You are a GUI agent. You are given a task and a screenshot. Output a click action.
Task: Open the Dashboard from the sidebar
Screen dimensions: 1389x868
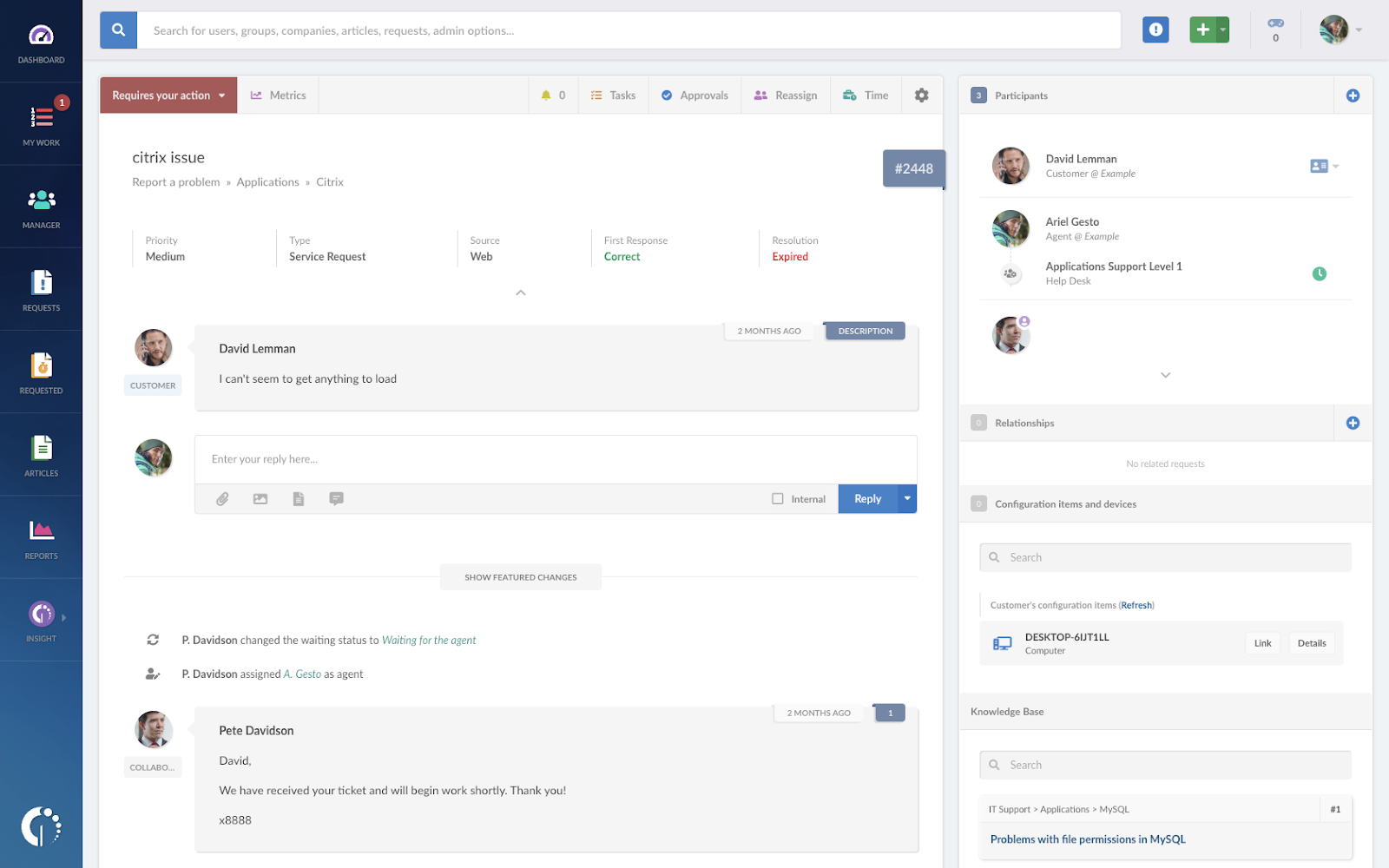pyautogui.click(x=41, y=42)
